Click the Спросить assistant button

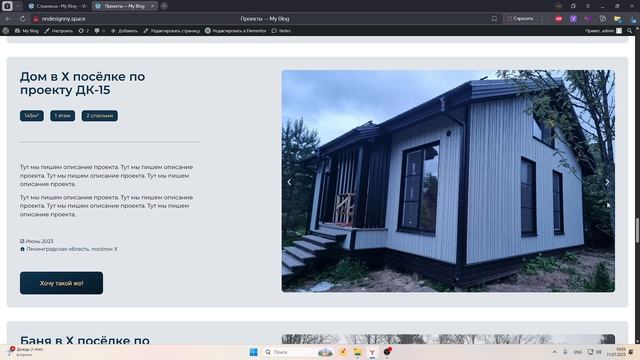pyautogui.click(x=520, y=19)
